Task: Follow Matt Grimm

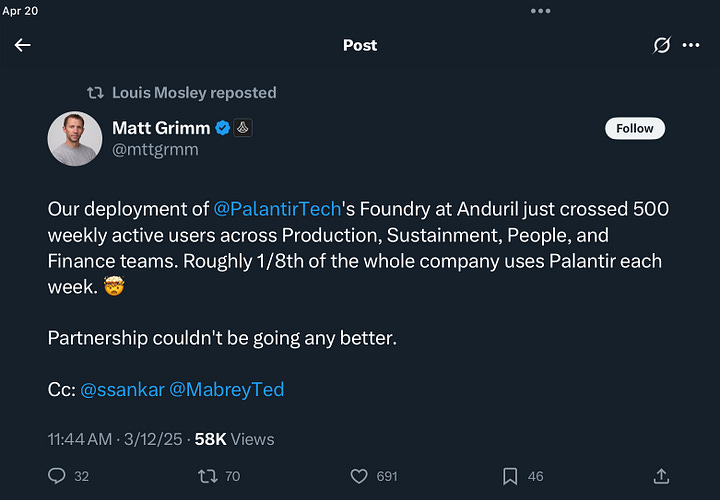Action: (635, 128)
